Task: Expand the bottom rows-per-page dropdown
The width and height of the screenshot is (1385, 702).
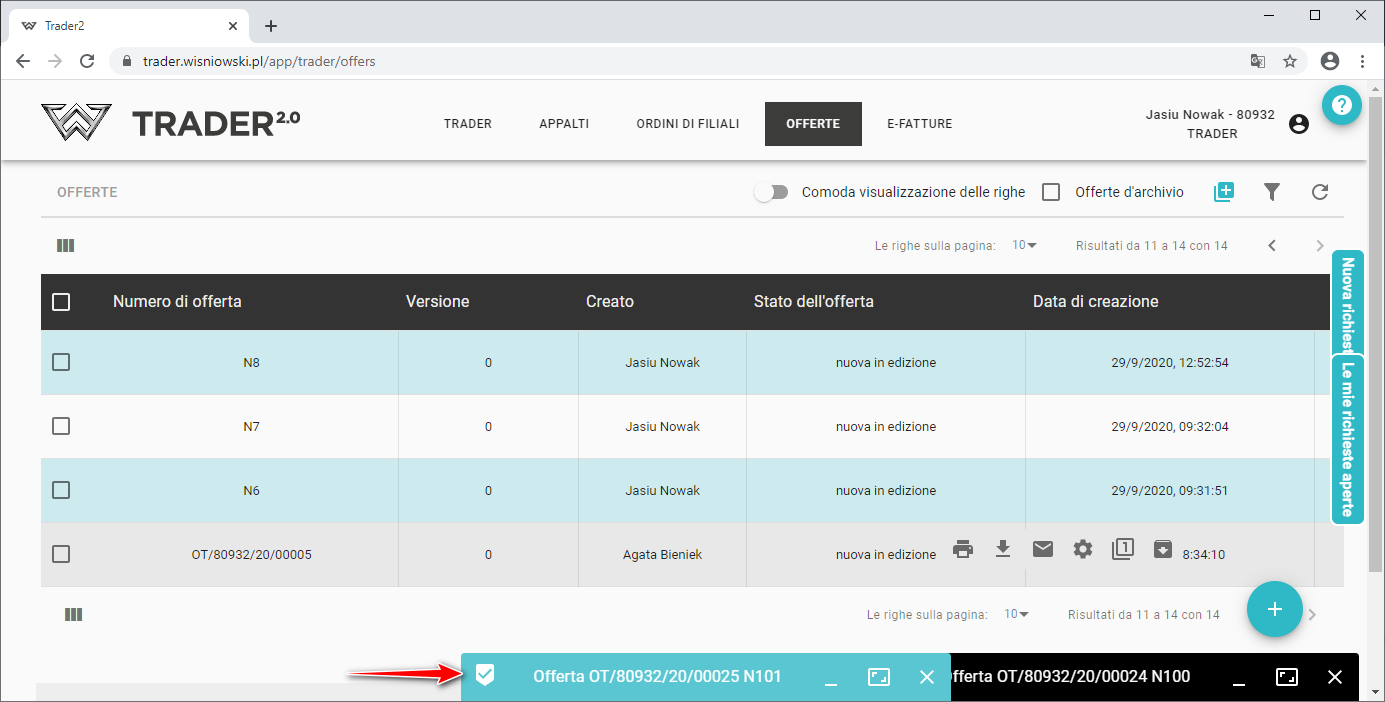Action: pyautogui.click(x=1016, y=614)
